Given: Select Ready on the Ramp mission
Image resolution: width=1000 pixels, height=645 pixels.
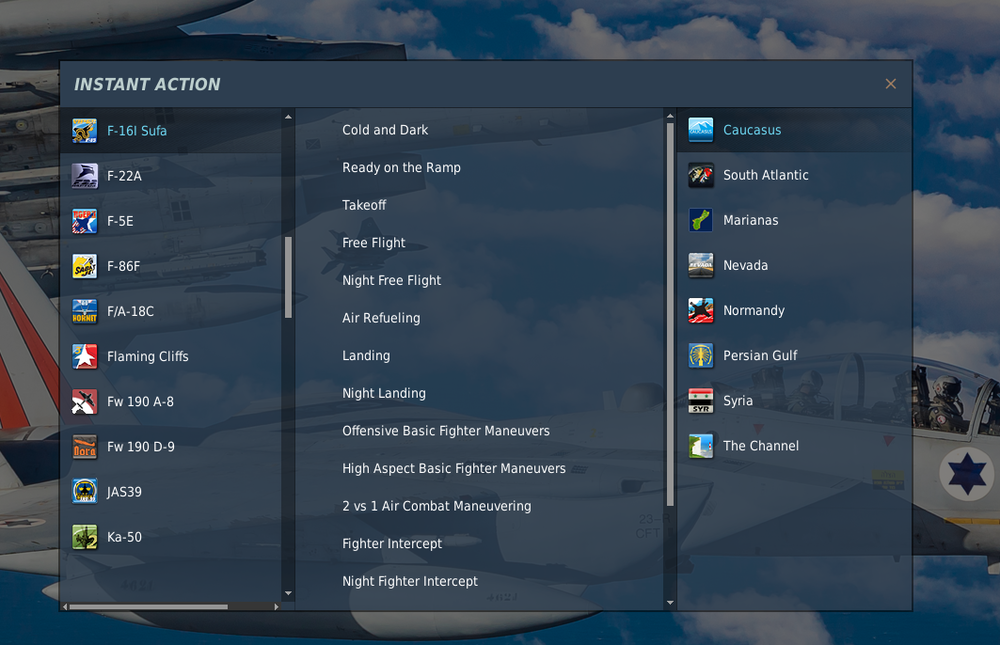Looking at the screenshot, I should (x=401, y=168).
